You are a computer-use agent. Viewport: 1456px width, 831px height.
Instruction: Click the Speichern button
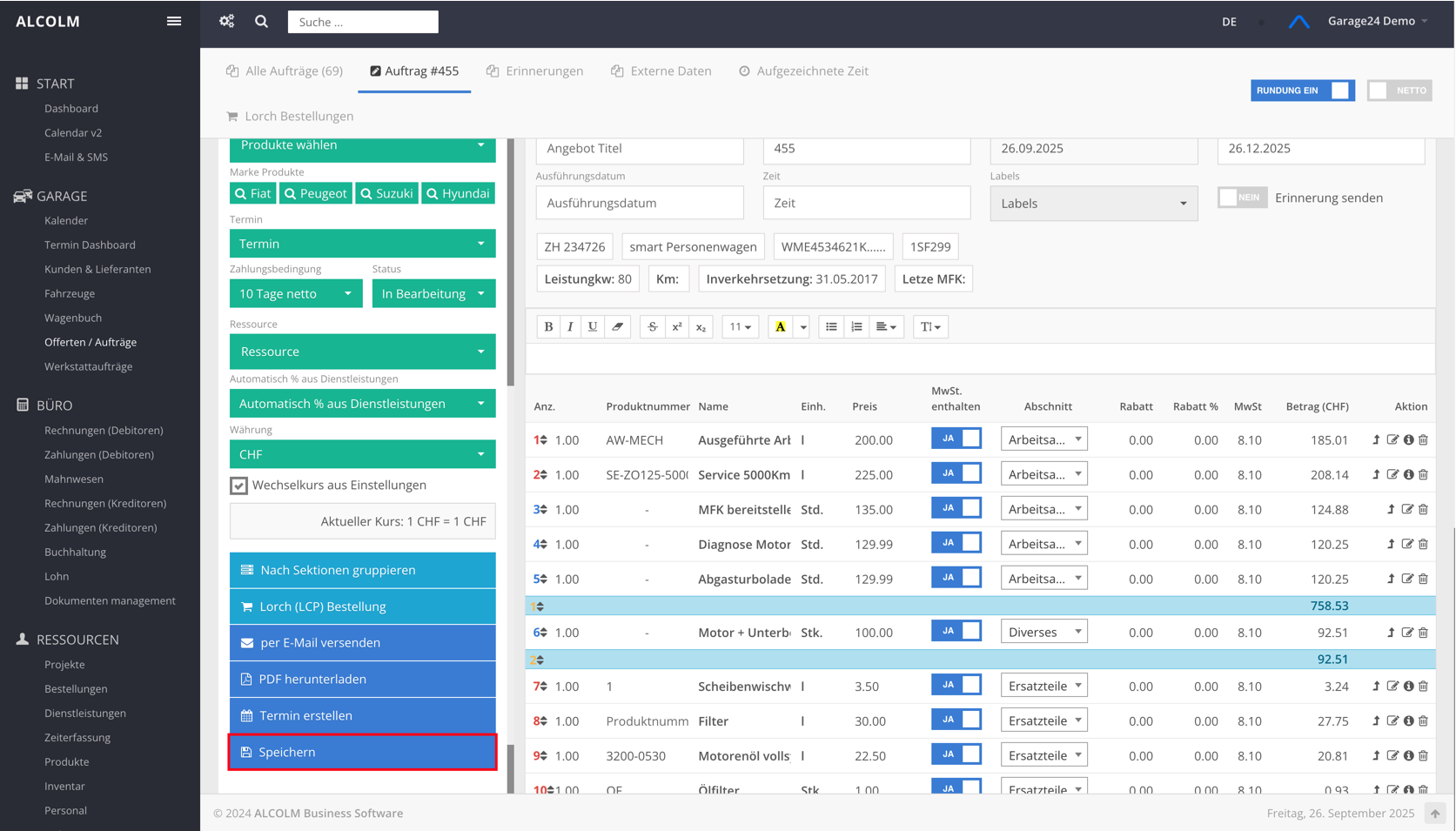pyautogui.click(x=362, y=752)
